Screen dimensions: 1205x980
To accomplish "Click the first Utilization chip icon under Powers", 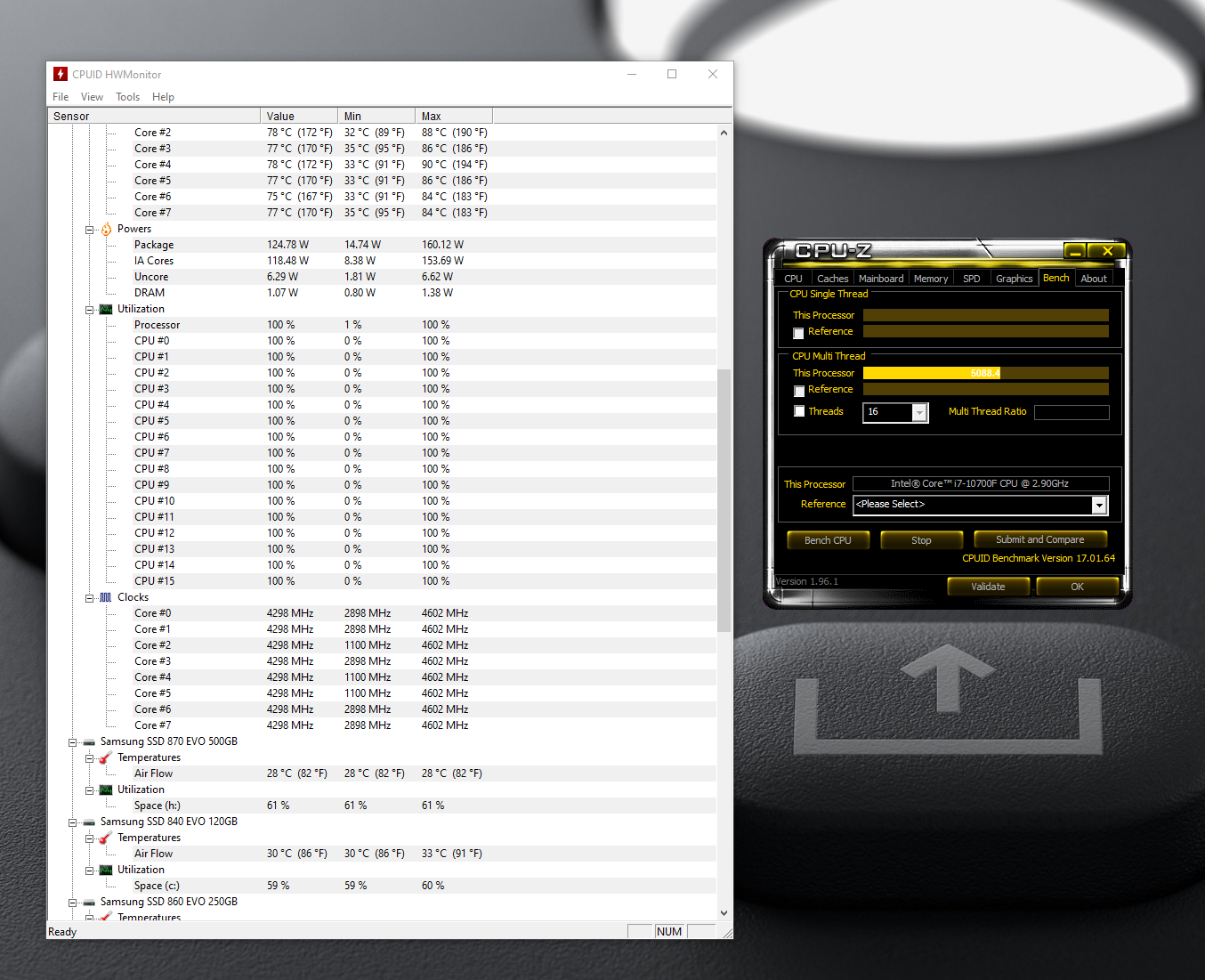I will (106, 309).
